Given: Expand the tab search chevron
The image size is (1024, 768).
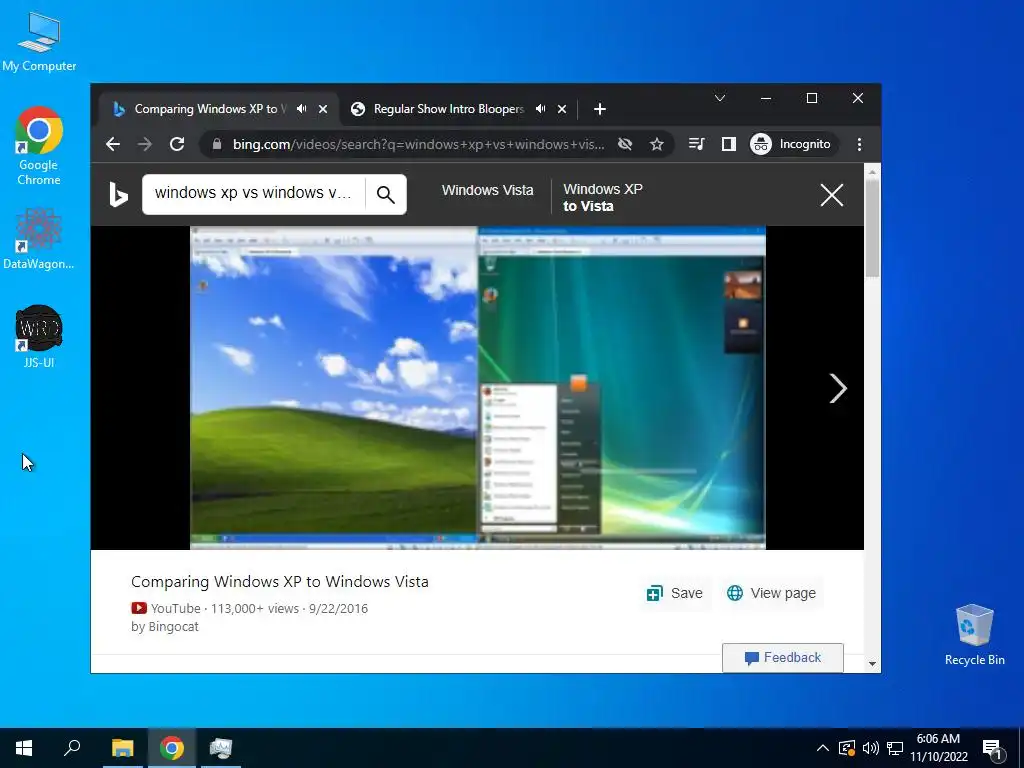Looking at the screenshot, I should pyautogui.click(x=720, y=98).
